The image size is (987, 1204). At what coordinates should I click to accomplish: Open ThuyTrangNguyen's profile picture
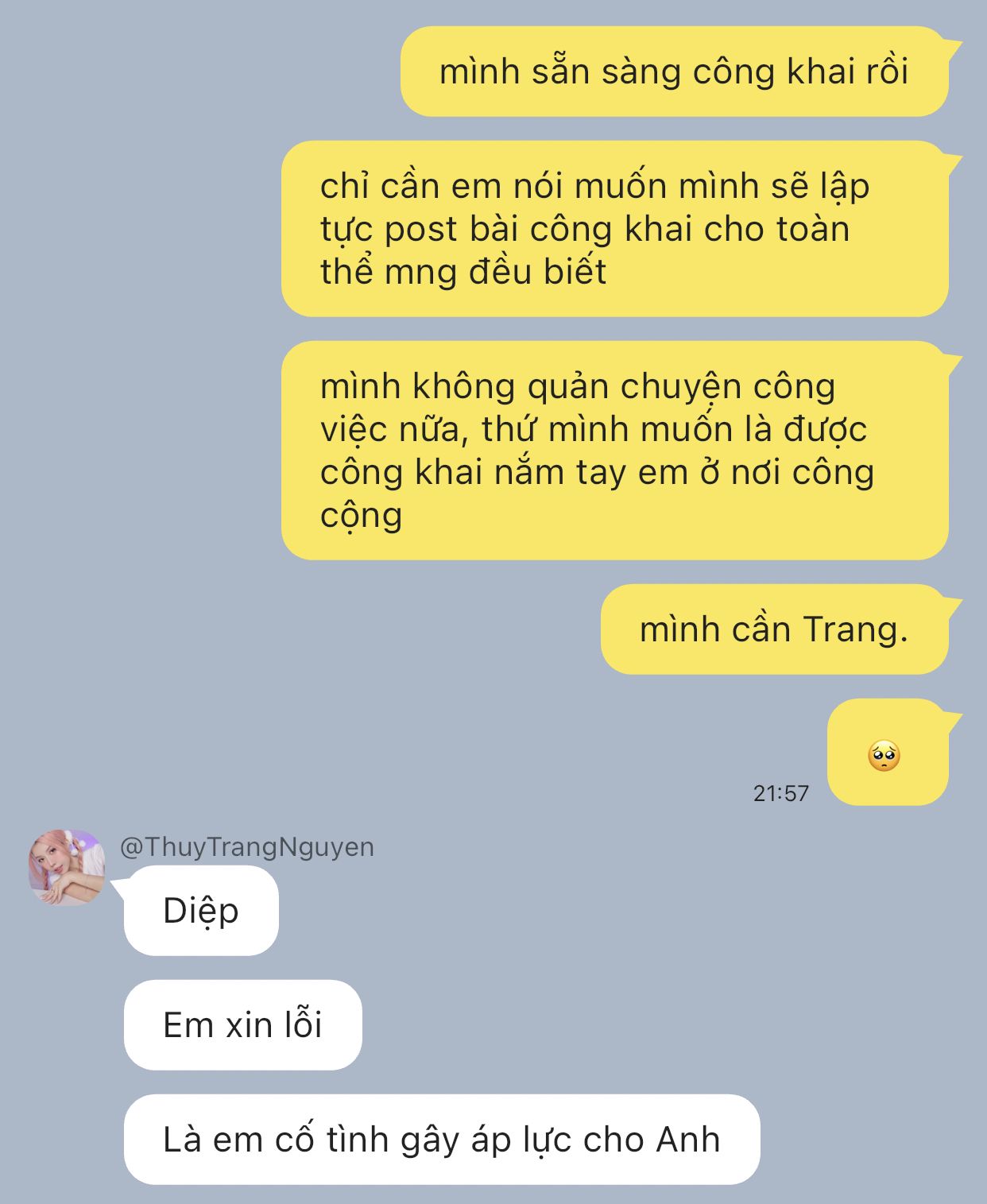(x=67, y=867)
